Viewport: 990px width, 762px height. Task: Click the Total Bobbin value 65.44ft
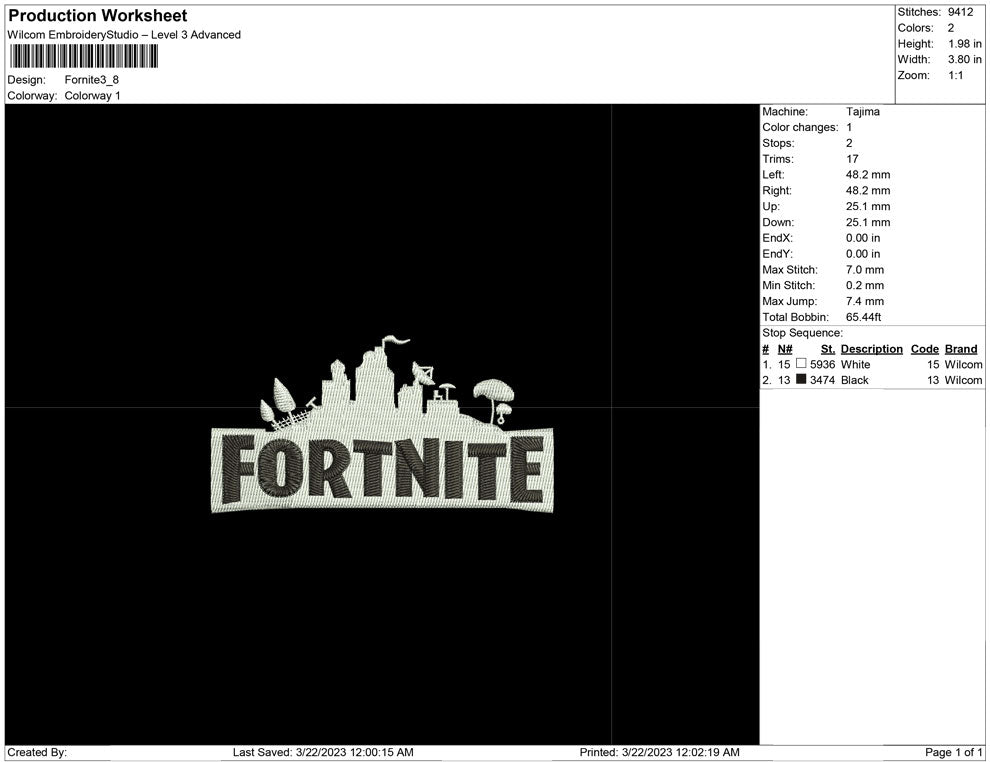tap(864, 316)
